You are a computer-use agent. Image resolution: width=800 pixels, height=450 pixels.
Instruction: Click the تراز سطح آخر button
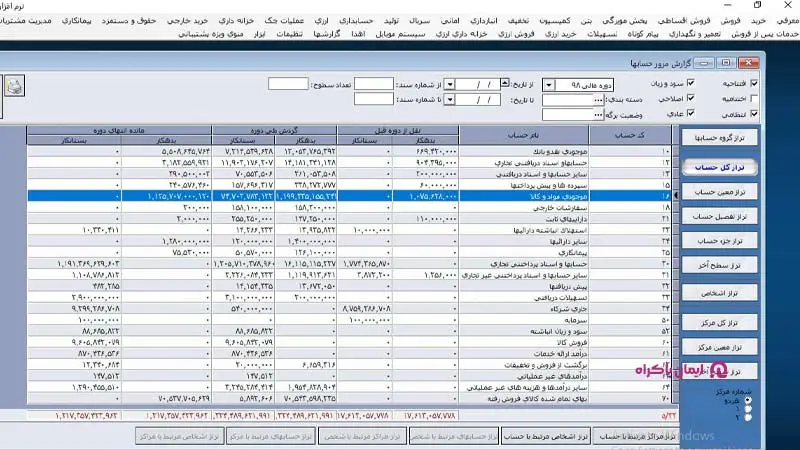point(719,265)
